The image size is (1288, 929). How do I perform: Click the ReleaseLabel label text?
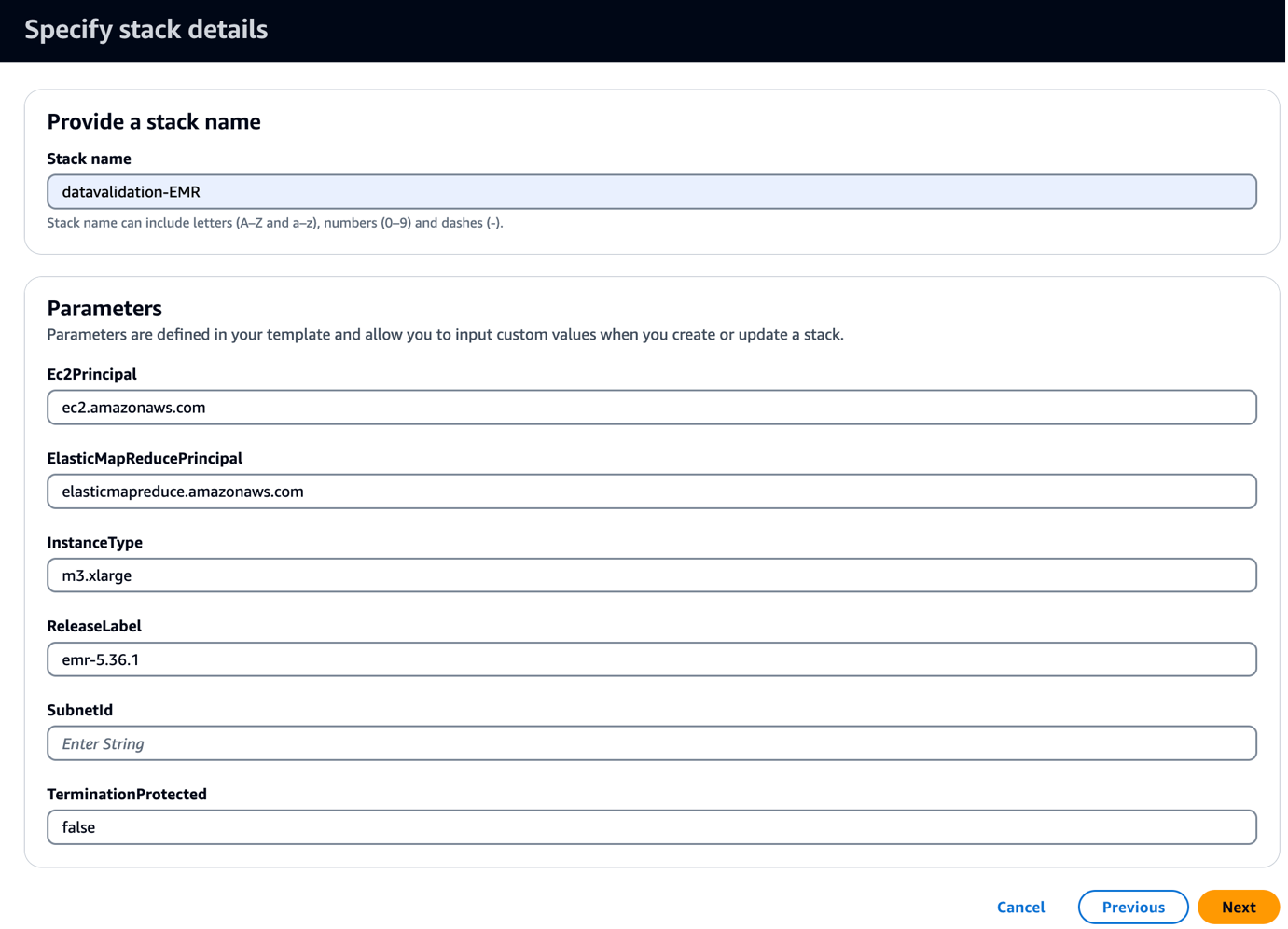click(x=94, y=626)
